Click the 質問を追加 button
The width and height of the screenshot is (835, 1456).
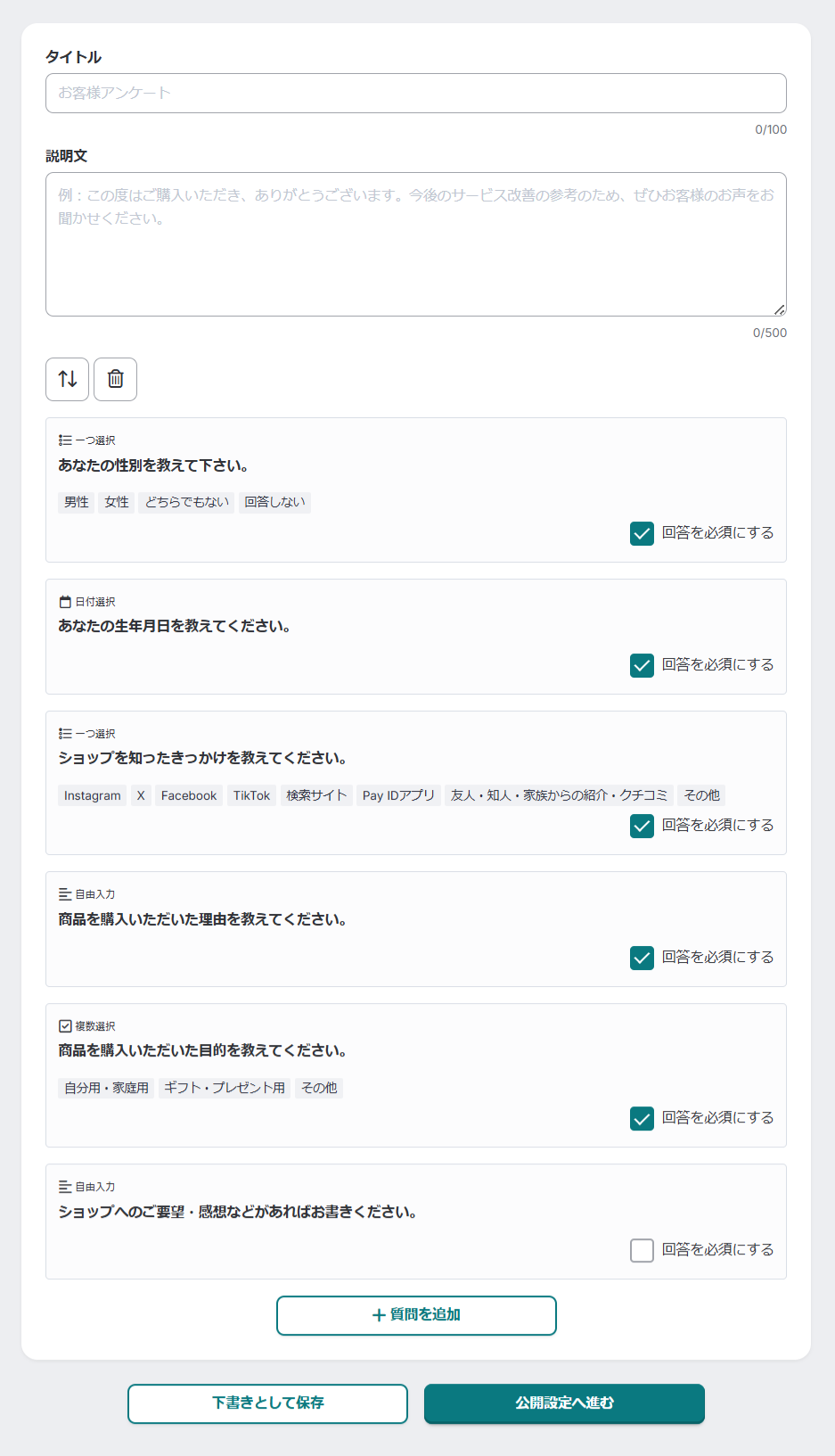coord(416,1315)
